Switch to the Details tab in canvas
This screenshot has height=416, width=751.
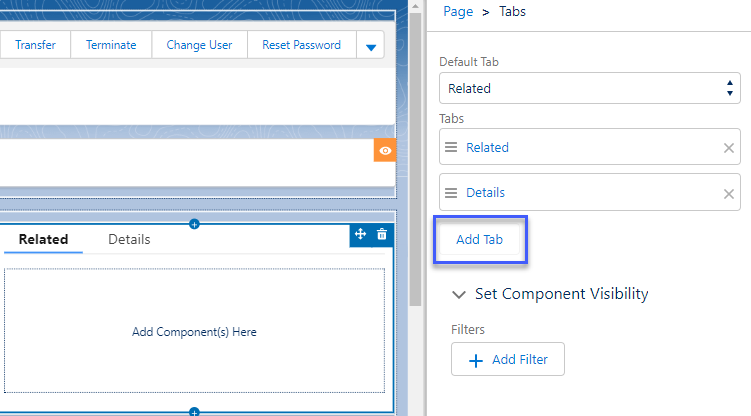[129, 240]
